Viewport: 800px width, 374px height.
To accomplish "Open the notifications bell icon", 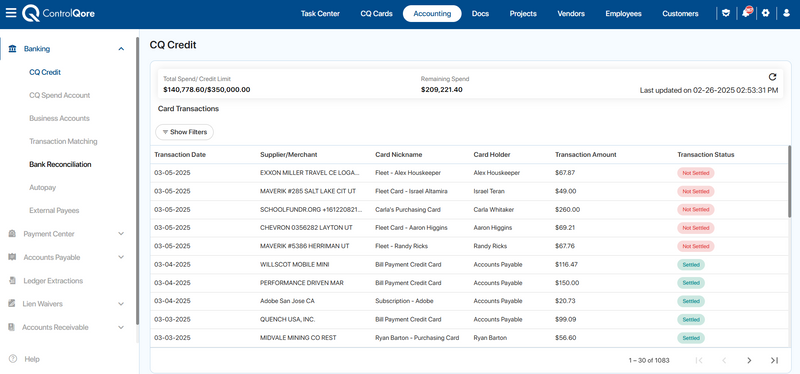I will click(746, 13).
